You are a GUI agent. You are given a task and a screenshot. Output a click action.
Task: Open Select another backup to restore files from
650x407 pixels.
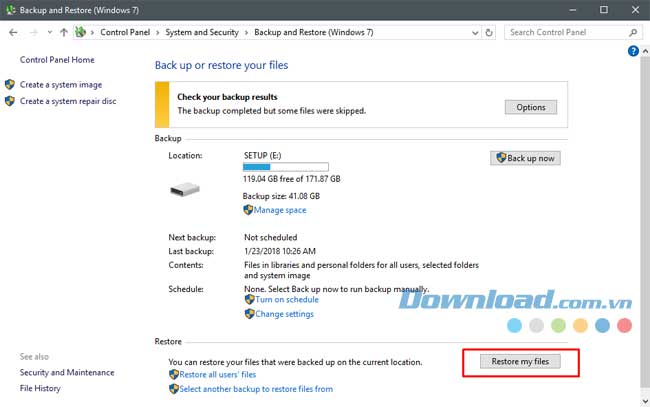coord(256,389)
